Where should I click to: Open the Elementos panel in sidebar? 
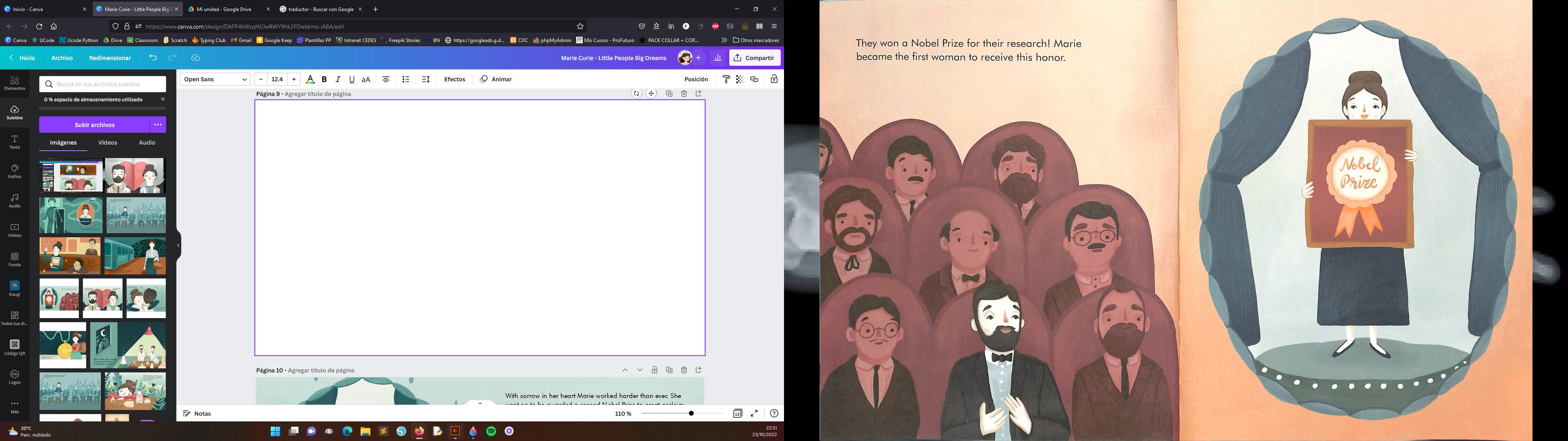coord(15,83)
